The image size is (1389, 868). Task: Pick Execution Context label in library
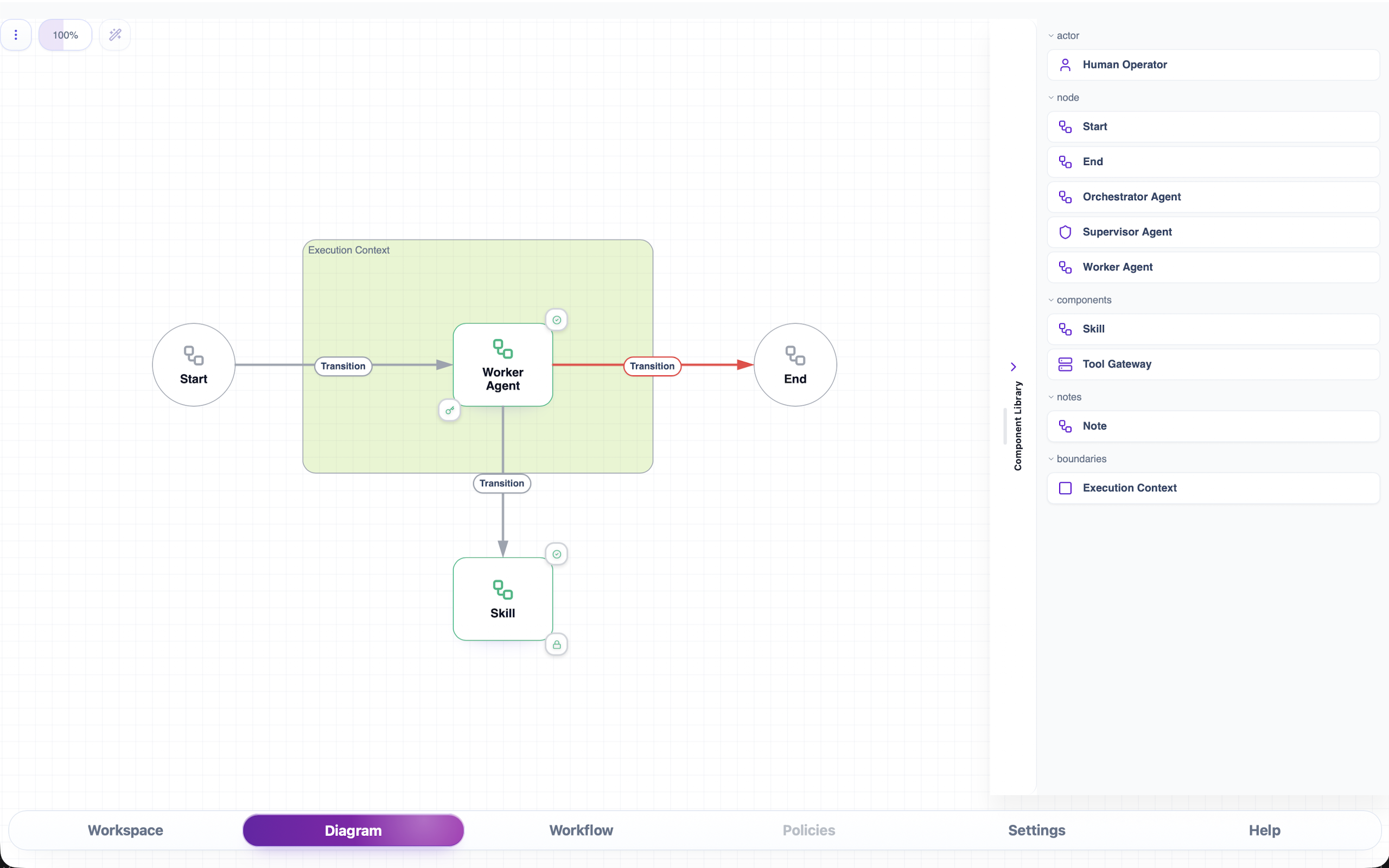(1129, 488)
